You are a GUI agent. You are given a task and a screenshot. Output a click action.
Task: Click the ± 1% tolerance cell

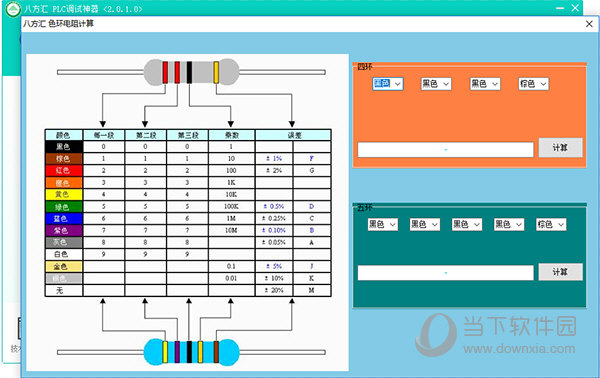pos(274,158)
